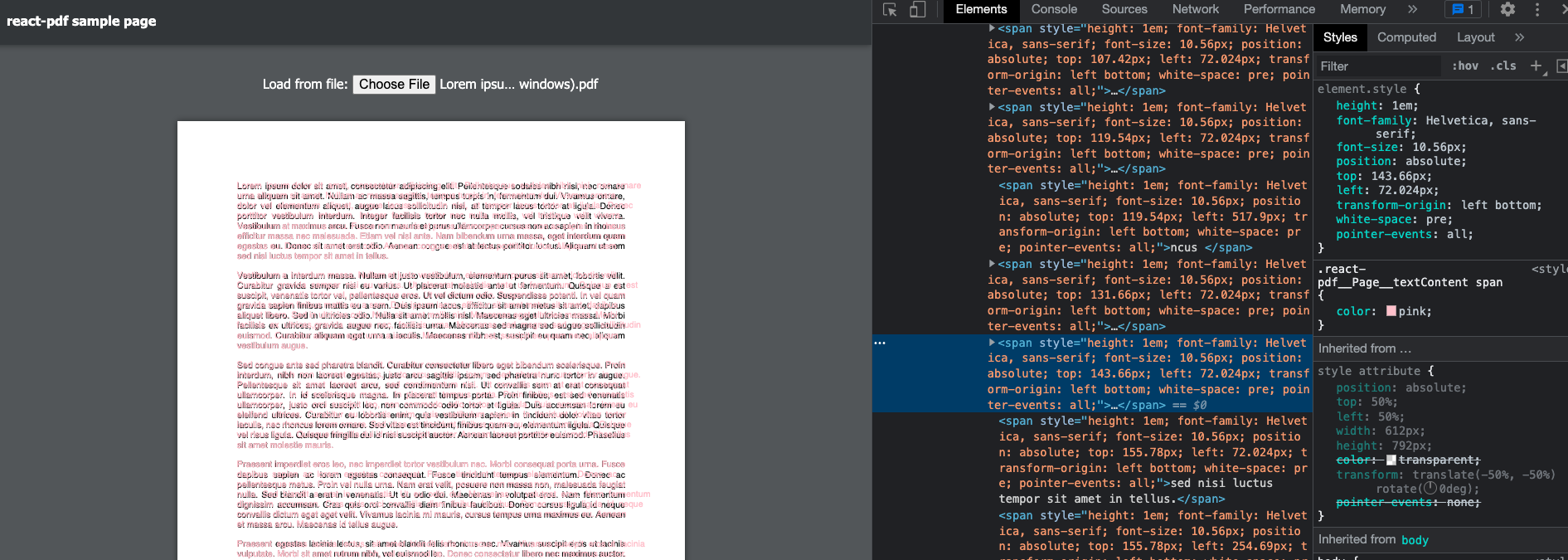
Task: Click the PDF paragraph starting 'Praesent imperdiet eros'
Action: pos(431,494)
